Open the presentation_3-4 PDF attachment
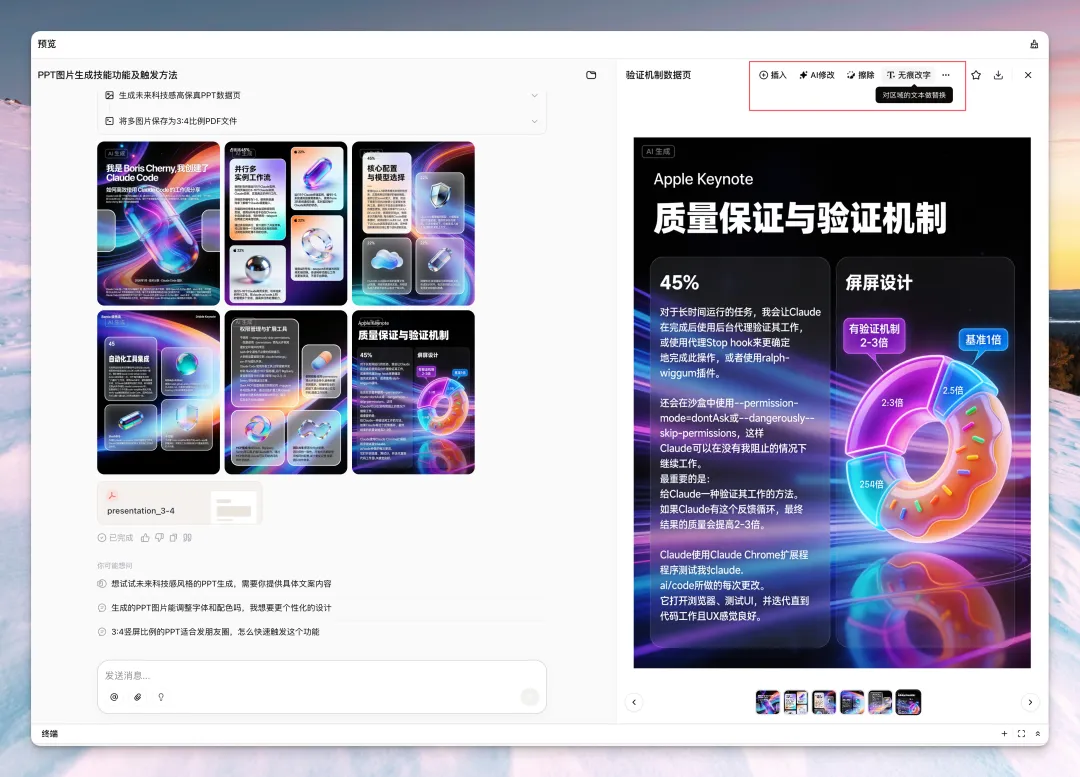Screen dimensions: 1080x777 pos(180,503)
